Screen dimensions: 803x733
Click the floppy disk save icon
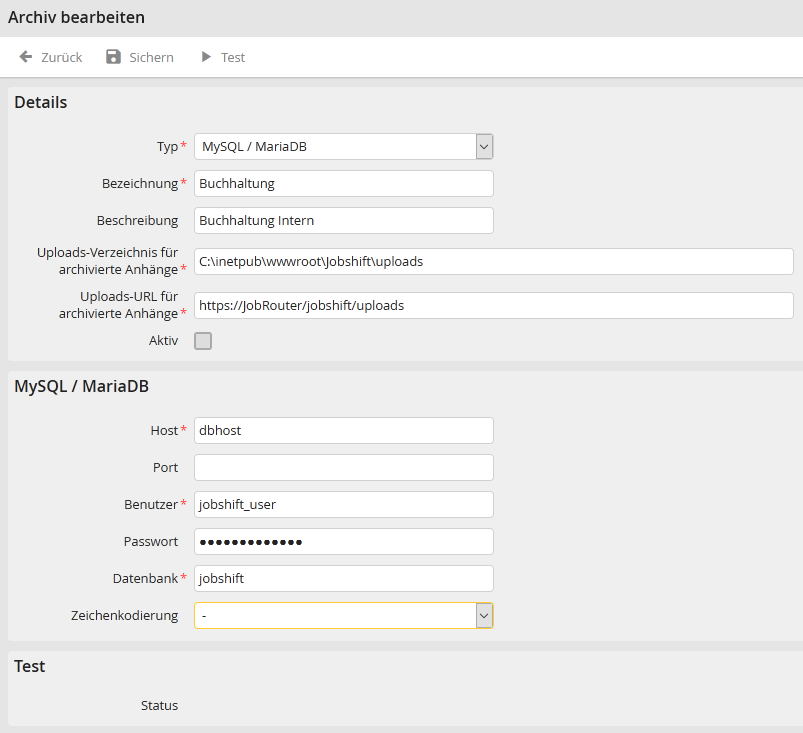(114, 57)
